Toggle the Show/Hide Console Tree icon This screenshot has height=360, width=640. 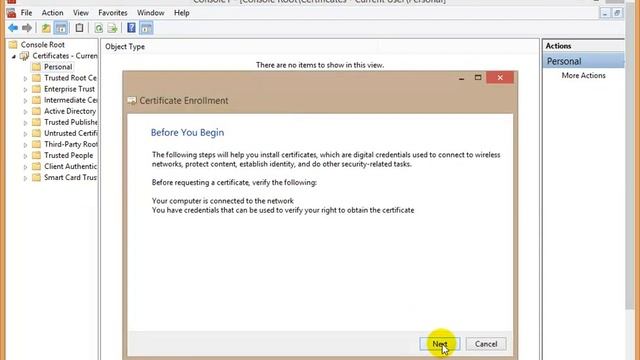point(61,28)
